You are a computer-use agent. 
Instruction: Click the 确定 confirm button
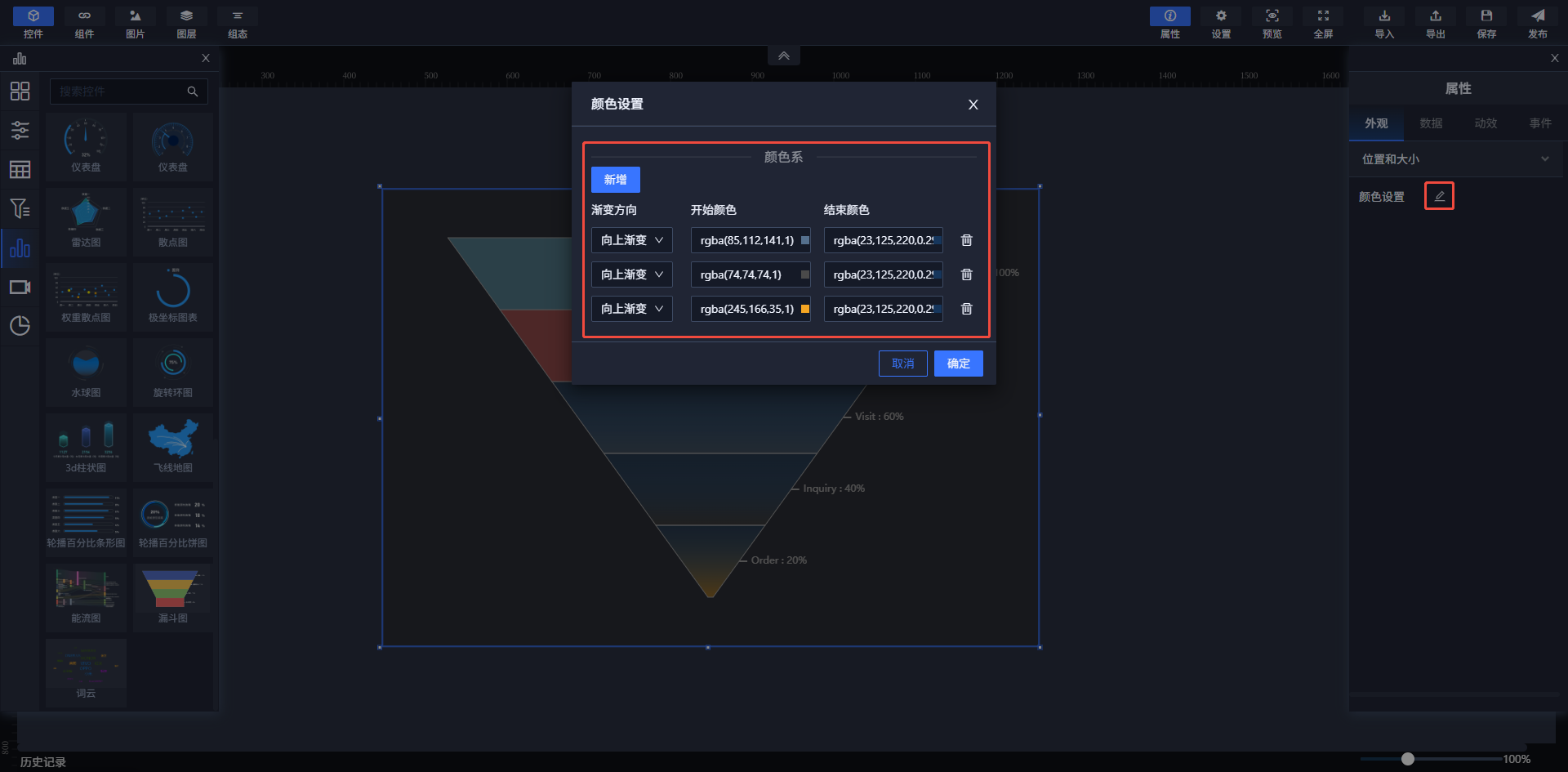959,364
